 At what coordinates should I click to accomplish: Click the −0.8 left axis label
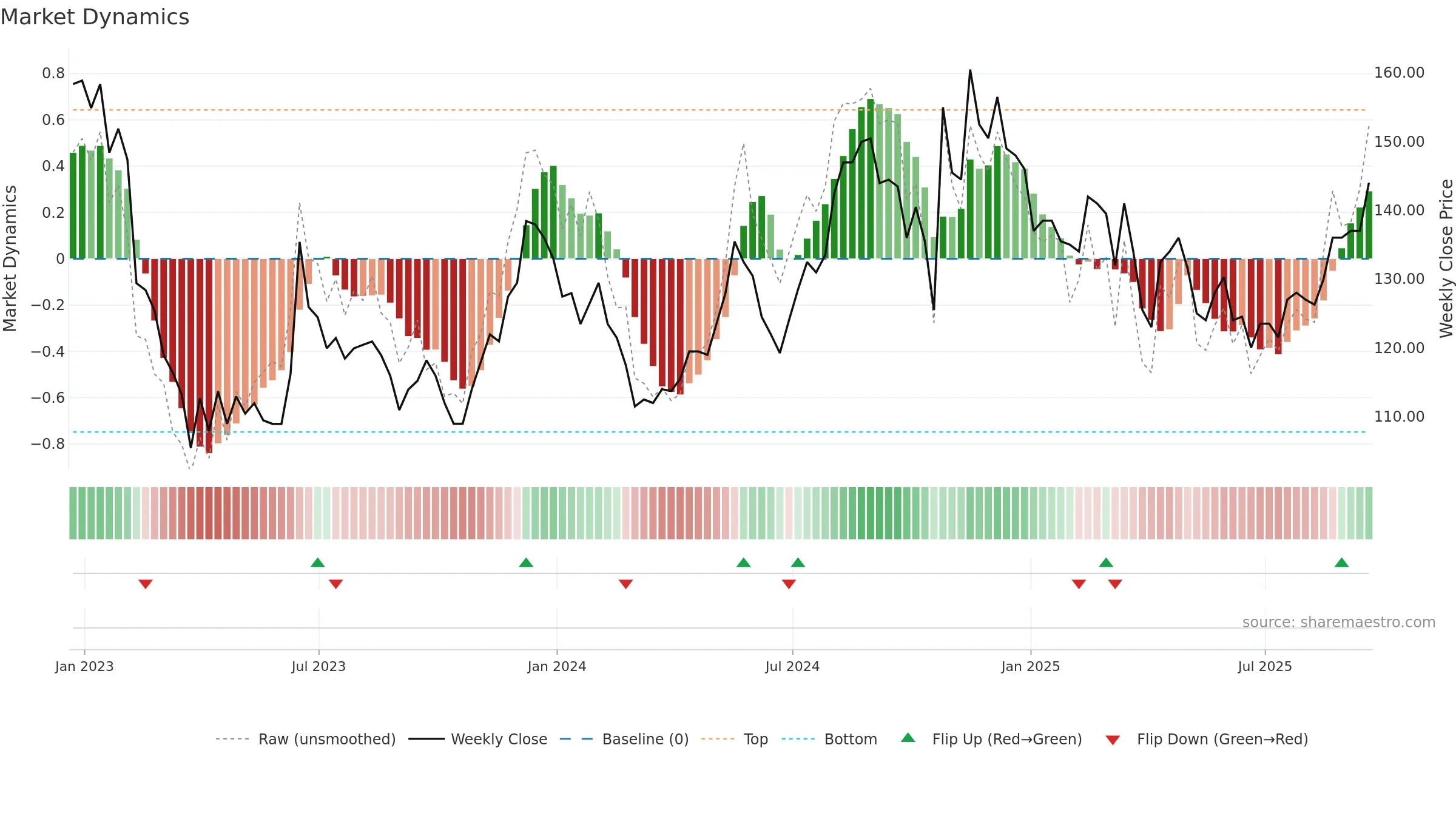pos(48,444)
